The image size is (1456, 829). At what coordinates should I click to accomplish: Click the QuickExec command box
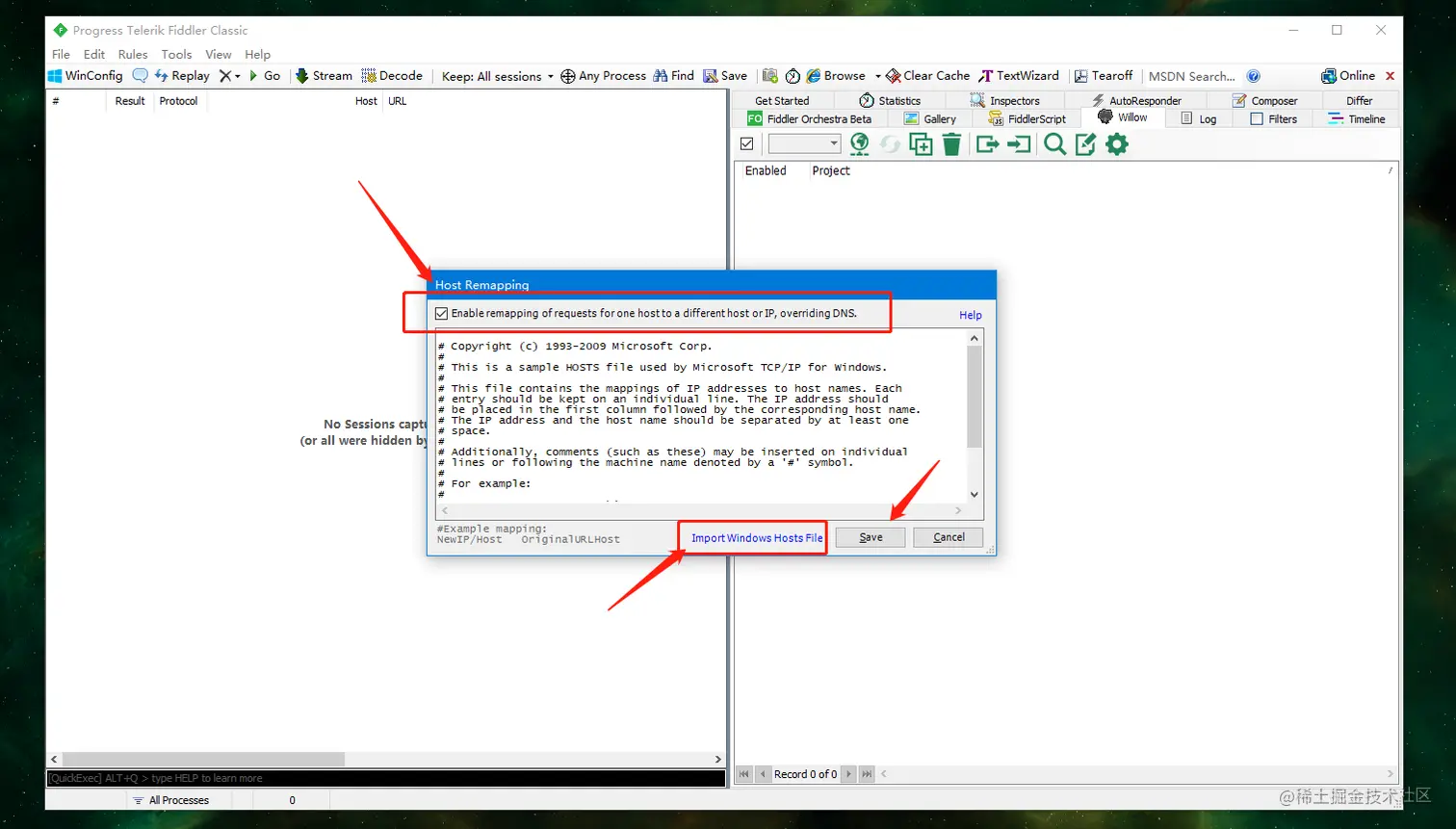(x=385, y=778)
